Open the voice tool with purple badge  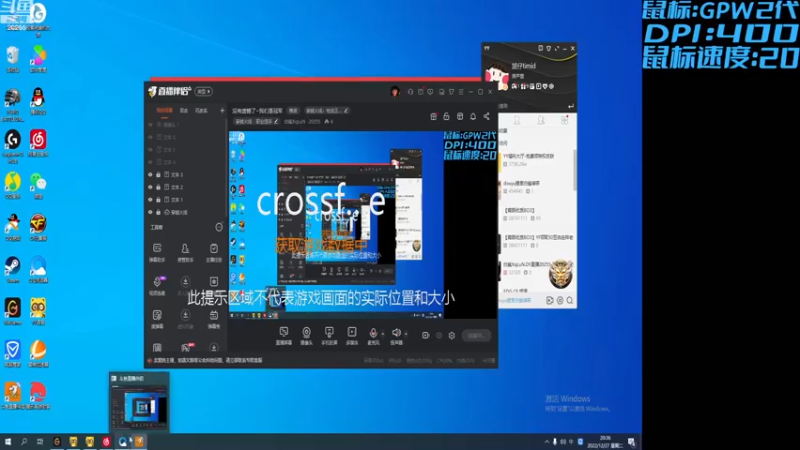(x=157, y=285)
